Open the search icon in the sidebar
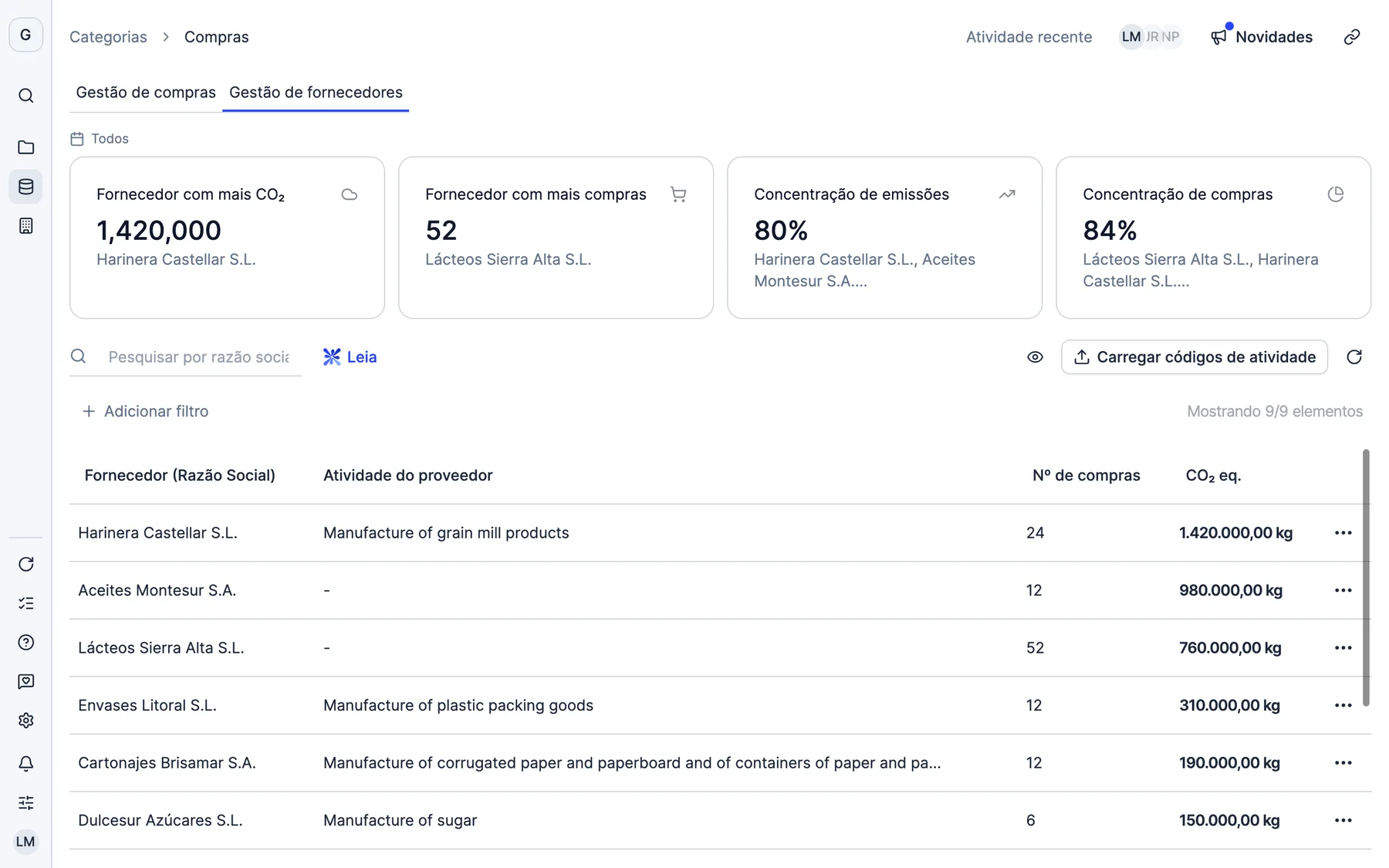The width and height of the screenshot is (1389, 868). click(25, 96)
